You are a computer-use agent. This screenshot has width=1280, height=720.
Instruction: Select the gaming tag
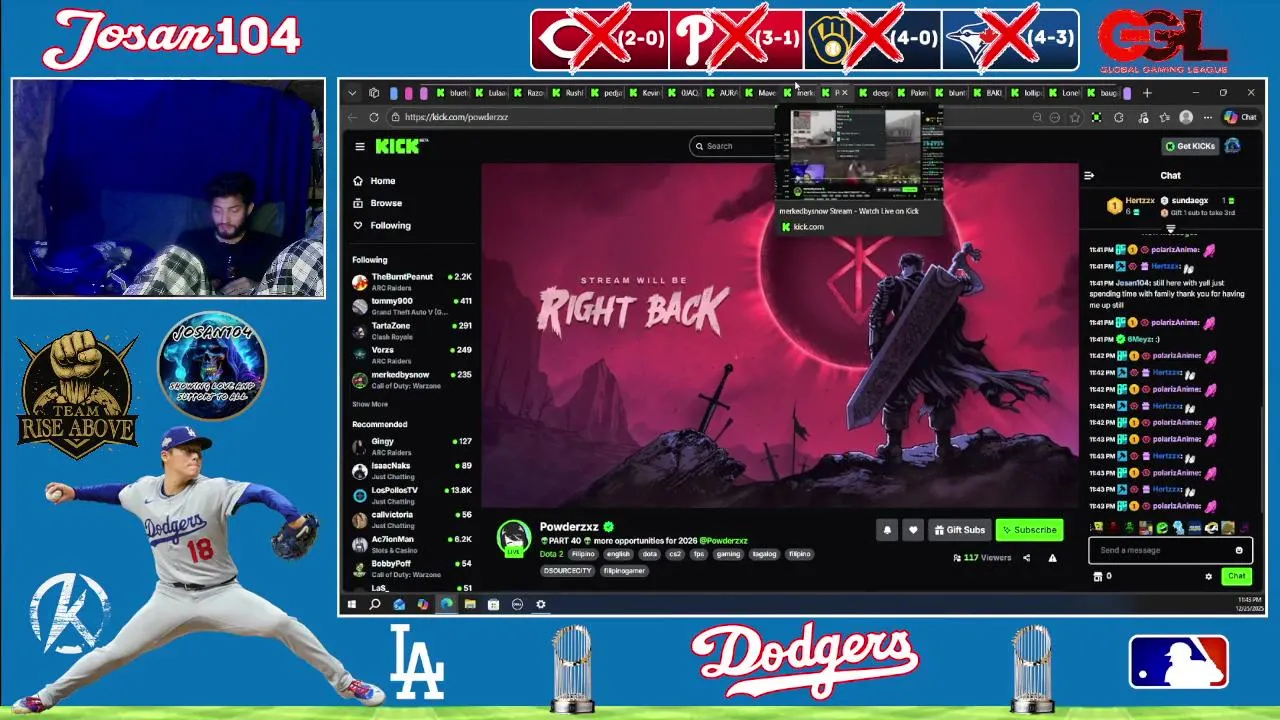coord(727,553)
